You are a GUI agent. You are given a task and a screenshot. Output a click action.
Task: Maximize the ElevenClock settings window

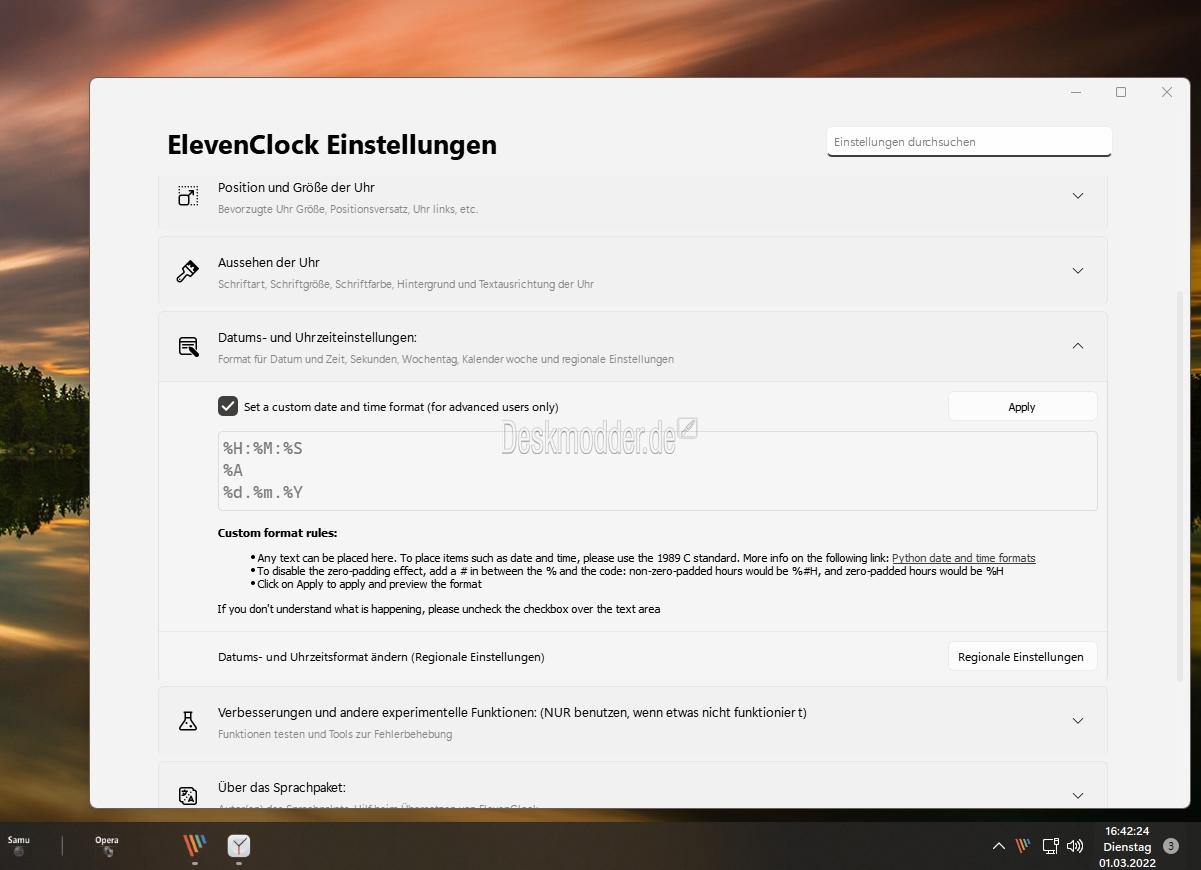click(x=1121, y=92)
